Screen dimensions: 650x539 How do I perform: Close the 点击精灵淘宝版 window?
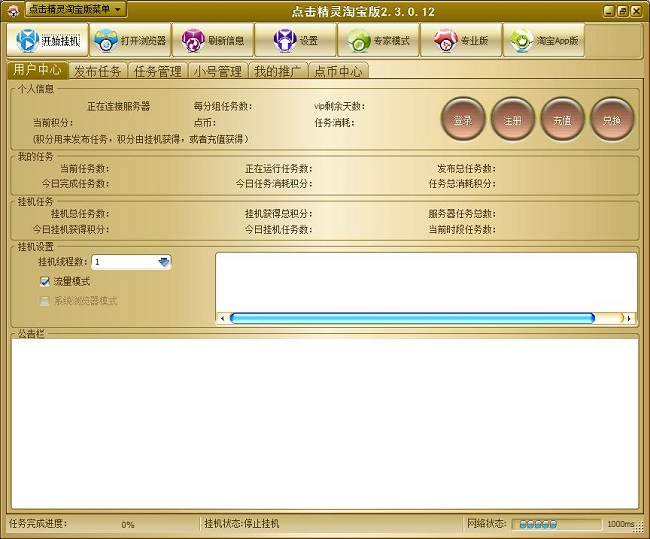636,11
